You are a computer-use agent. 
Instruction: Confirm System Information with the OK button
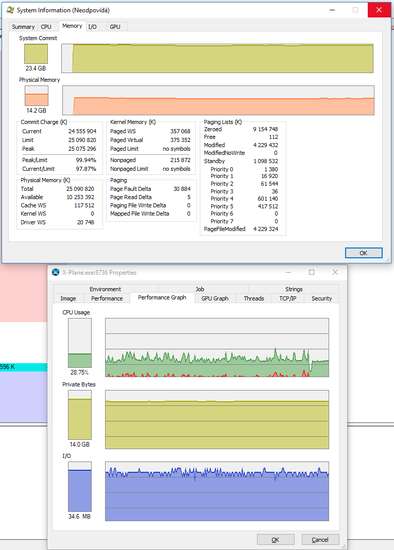(x=363, y=253)
